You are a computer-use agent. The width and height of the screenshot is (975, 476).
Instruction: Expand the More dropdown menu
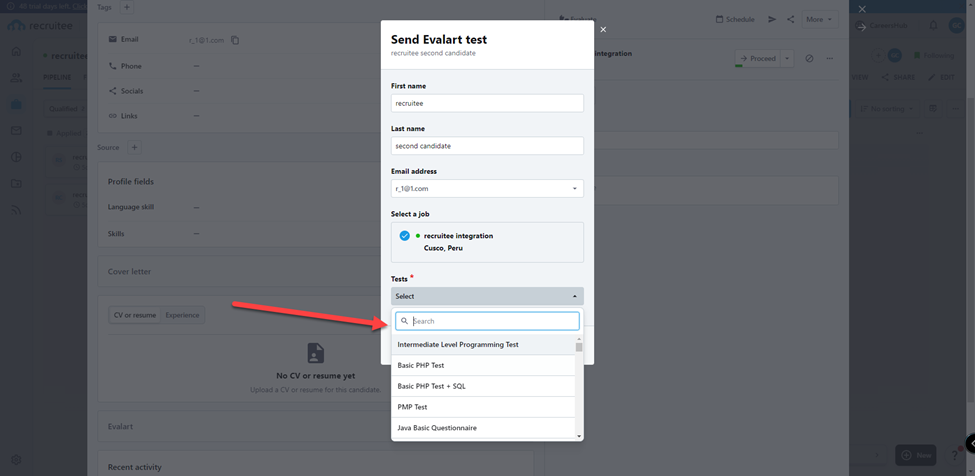click(819, 19)
